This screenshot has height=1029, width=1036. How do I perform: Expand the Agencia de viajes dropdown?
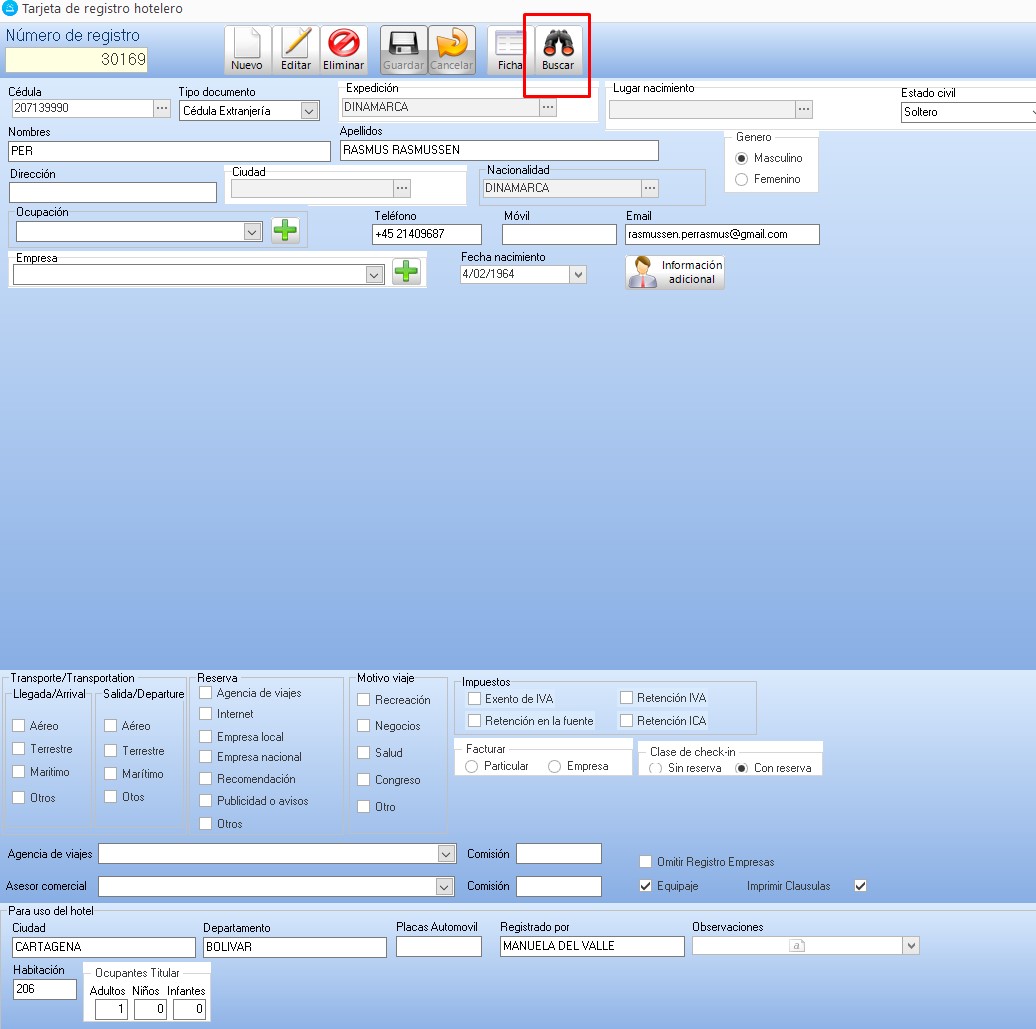pos(446,854)
